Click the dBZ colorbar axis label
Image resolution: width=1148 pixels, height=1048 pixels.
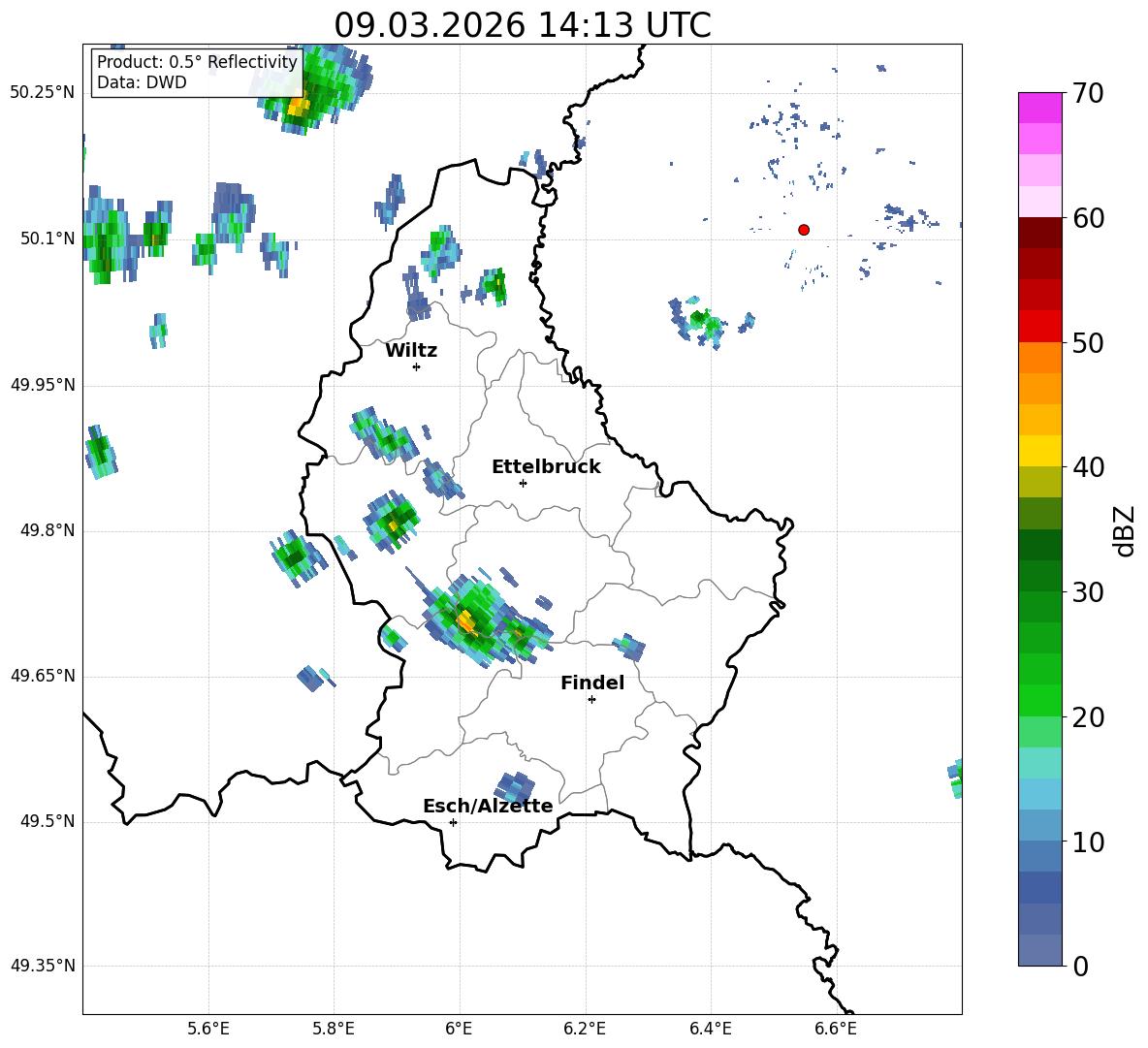(x=1125, y=530)
